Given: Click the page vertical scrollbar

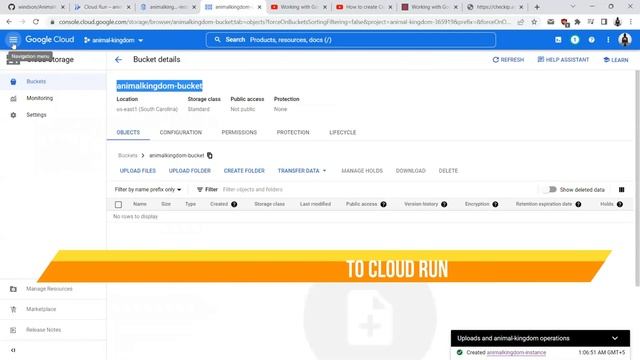Looking at the screenshot, I should 637,178.
